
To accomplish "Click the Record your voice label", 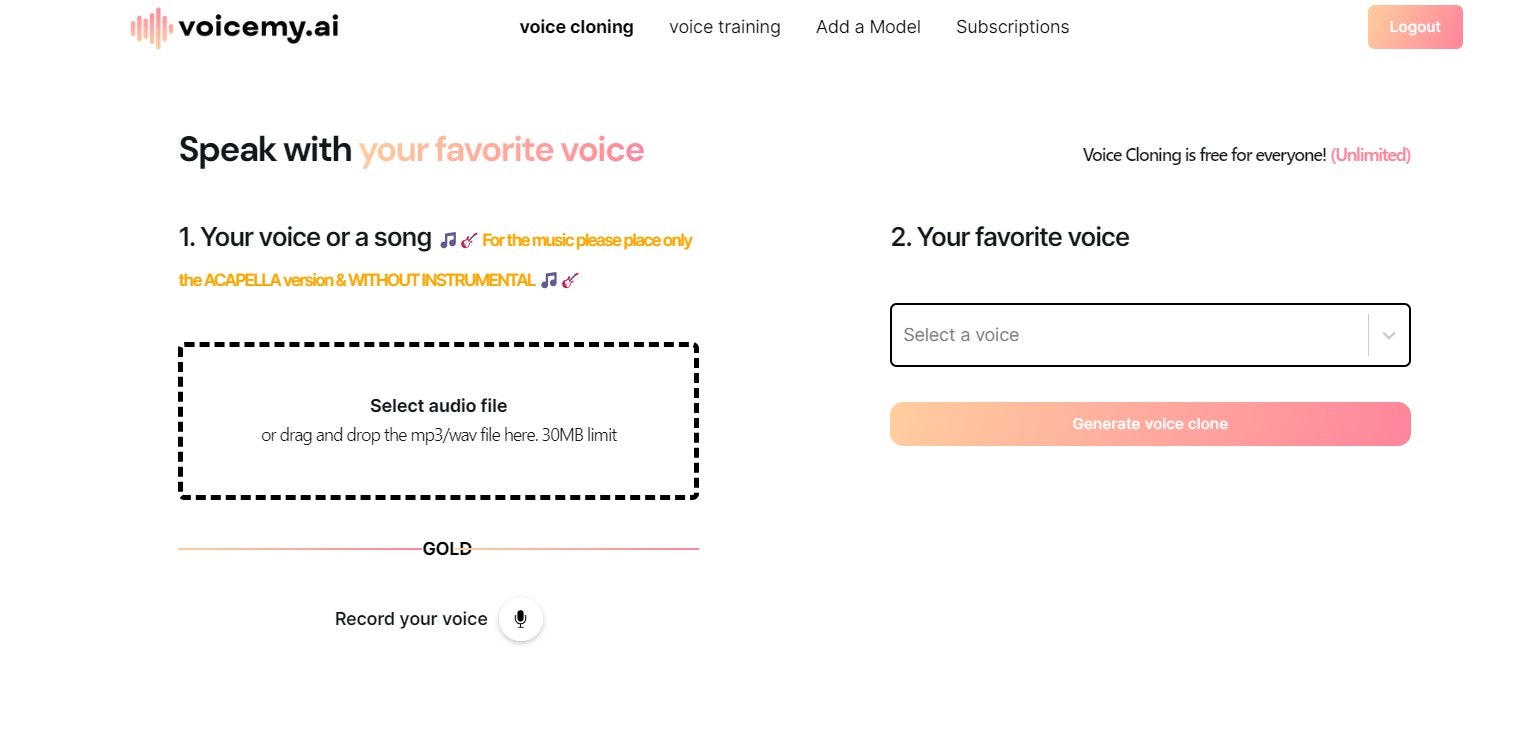I will pos(411,619).
